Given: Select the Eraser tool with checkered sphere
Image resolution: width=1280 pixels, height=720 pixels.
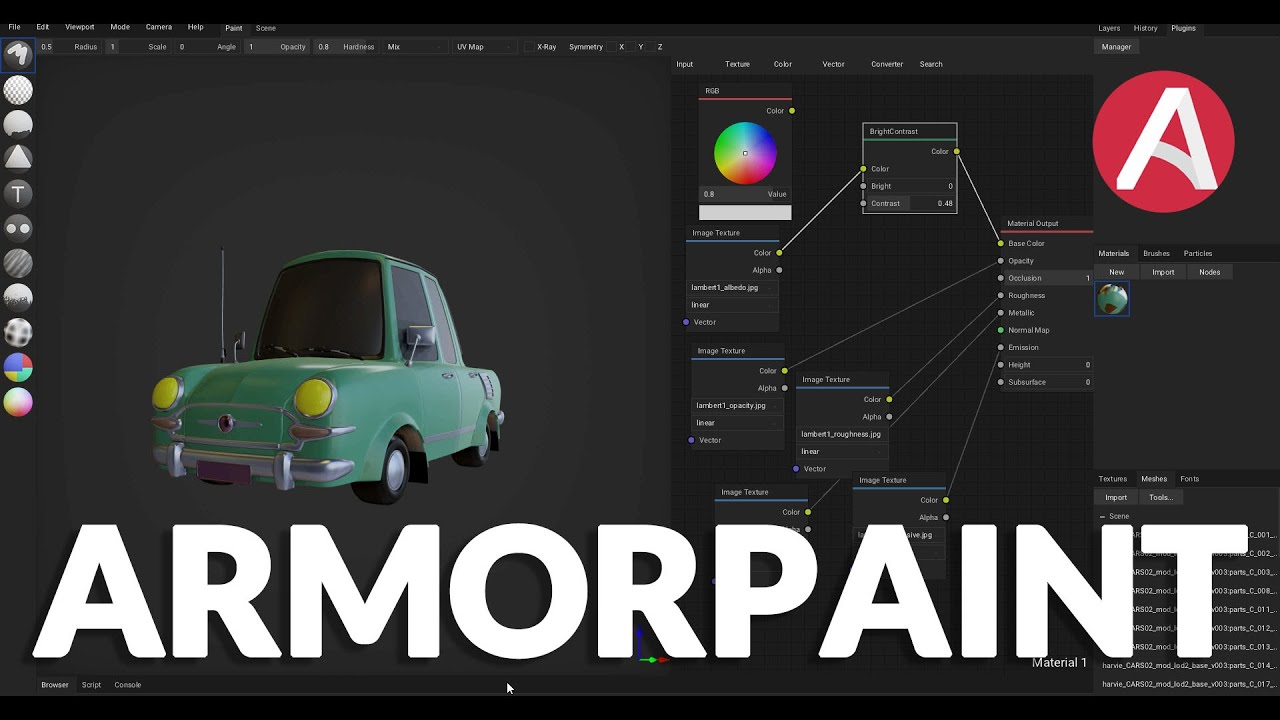Looking at the screenshot, I should [x=18, y=90].
